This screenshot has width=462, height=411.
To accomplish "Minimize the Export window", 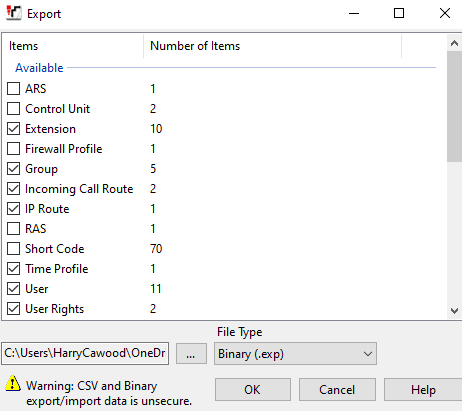I will click(354, 13).
